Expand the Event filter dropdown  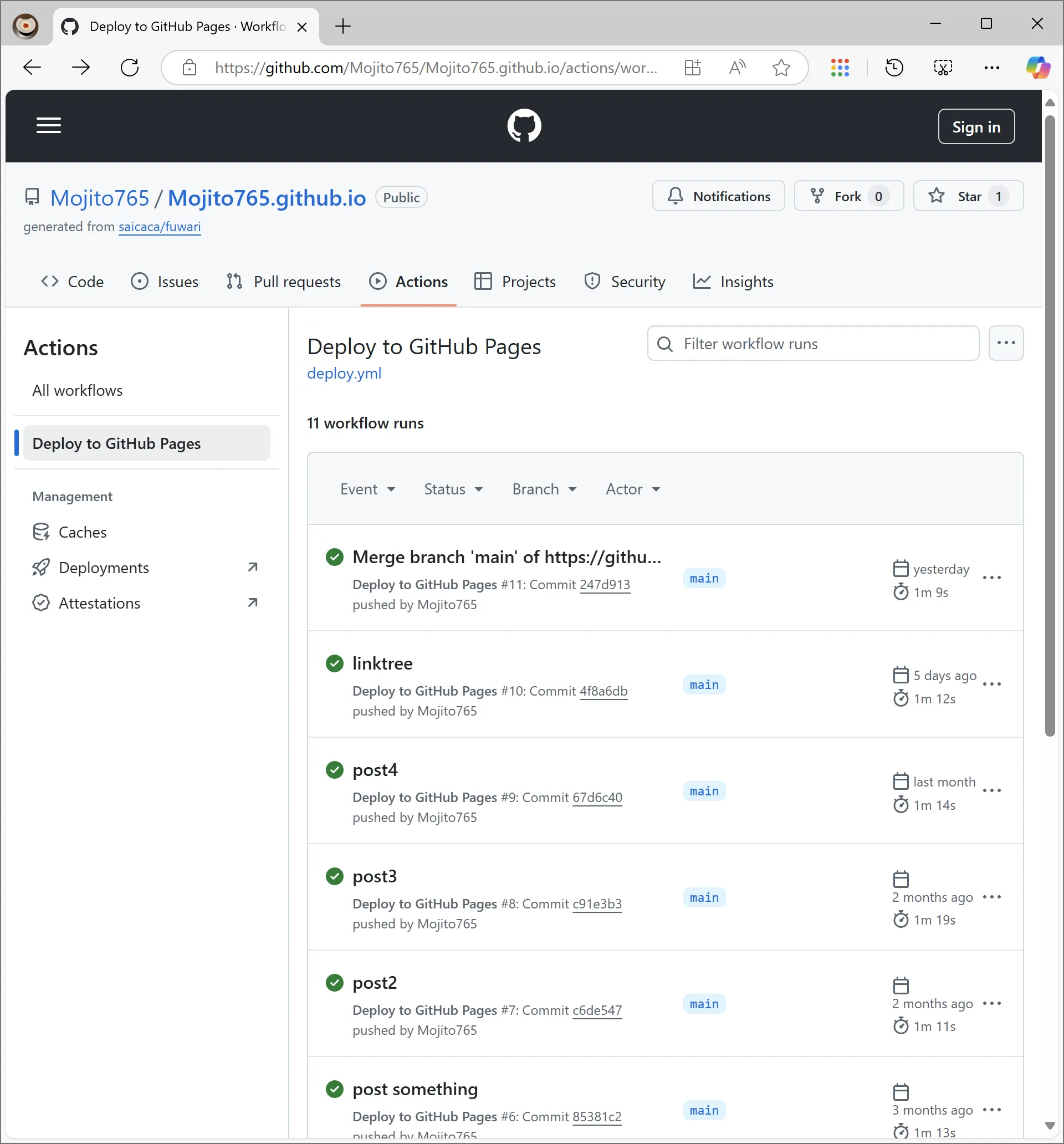pos(368,489)
